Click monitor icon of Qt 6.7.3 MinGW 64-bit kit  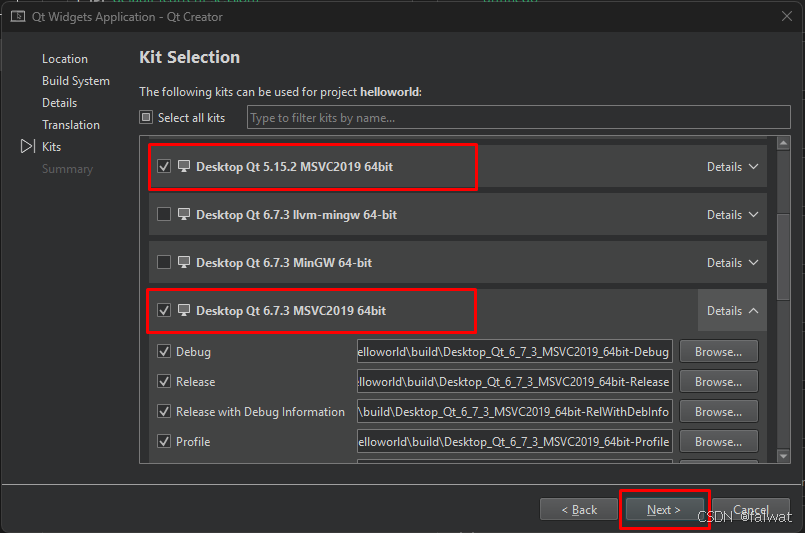pyautogui.click(x=184, y=262)
